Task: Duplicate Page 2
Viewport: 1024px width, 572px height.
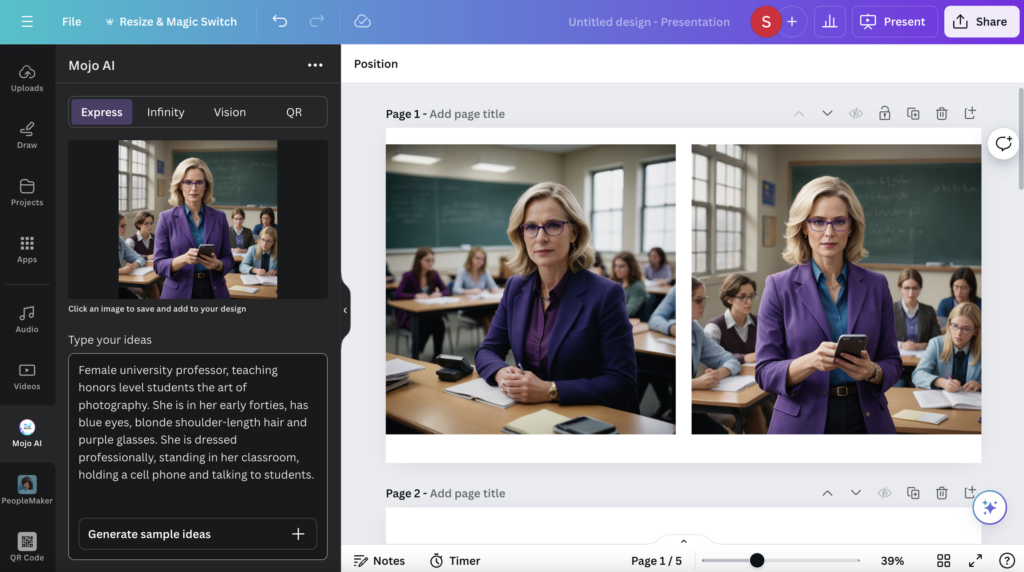Action: pos(913,493)
